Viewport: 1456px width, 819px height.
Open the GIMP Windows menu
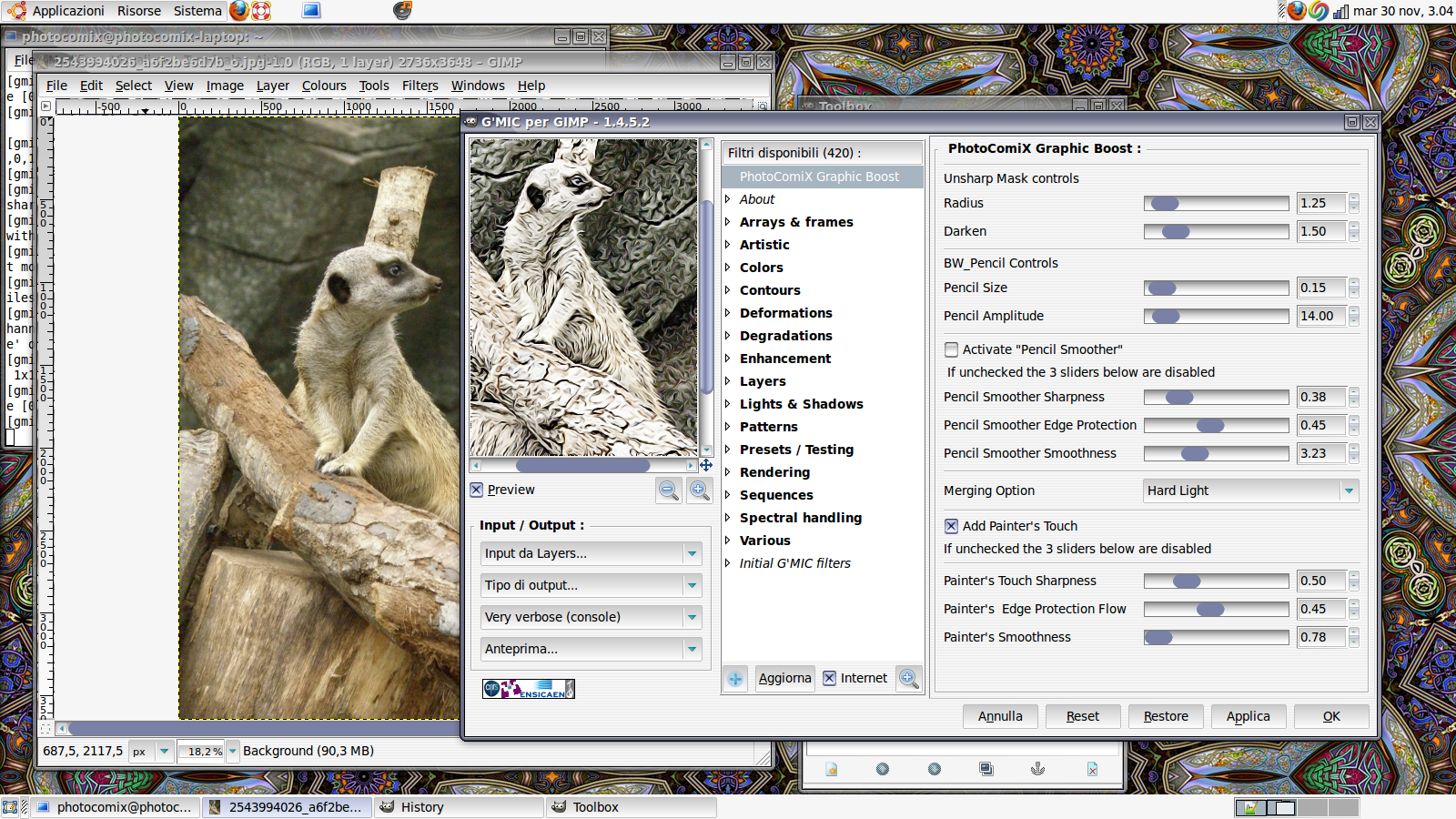[x=478, y=86]
